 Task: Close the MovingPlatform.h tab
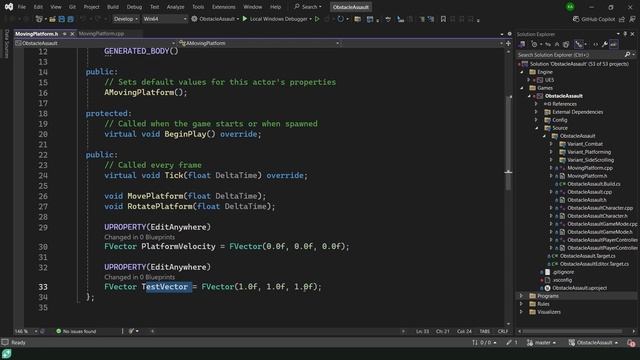tap(72, 34)
